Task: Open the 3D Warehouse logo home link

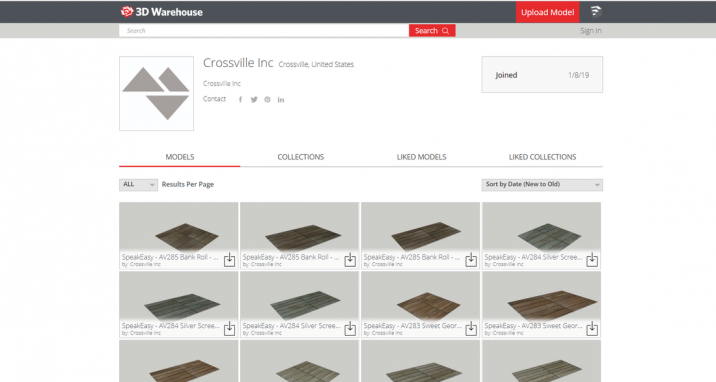Action: pos(162,12)
